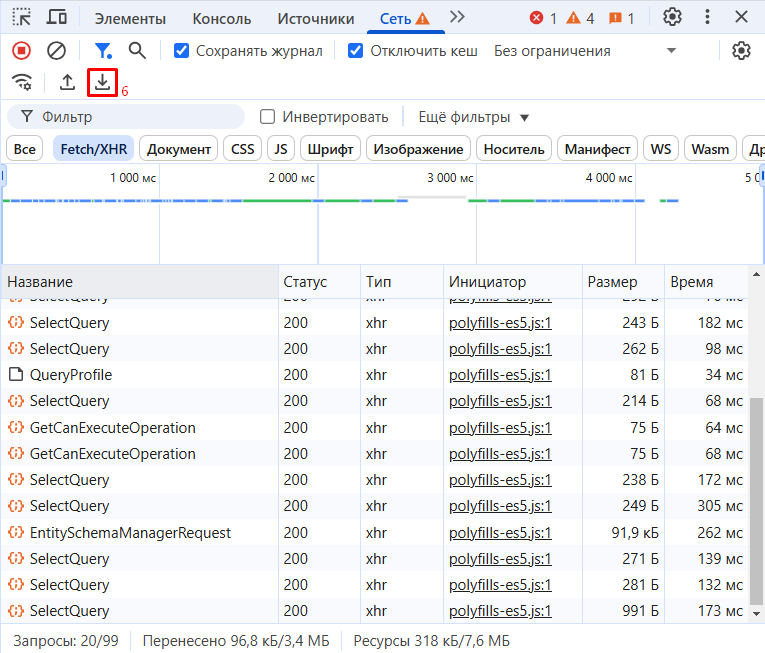Toggle the network filter funnel icon
Screen dimensions: 765x653
(102, 50)
